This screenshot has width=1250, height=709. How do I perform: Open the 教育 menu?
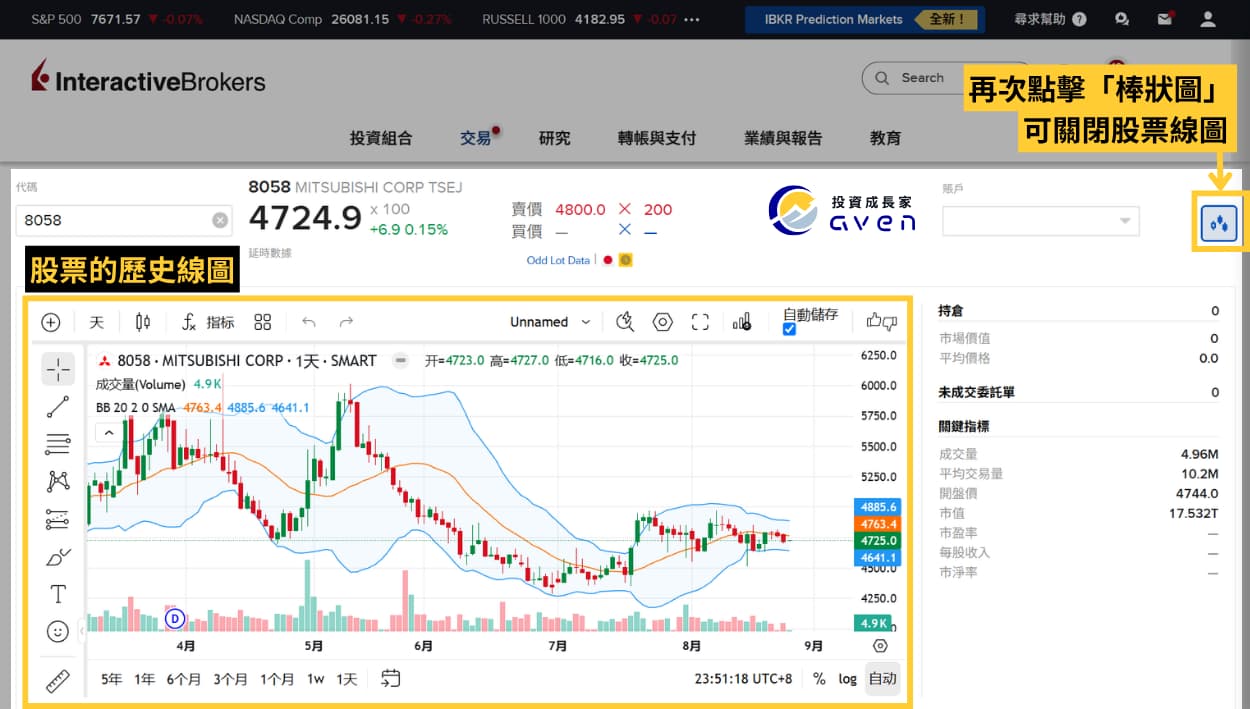point(885,138)
